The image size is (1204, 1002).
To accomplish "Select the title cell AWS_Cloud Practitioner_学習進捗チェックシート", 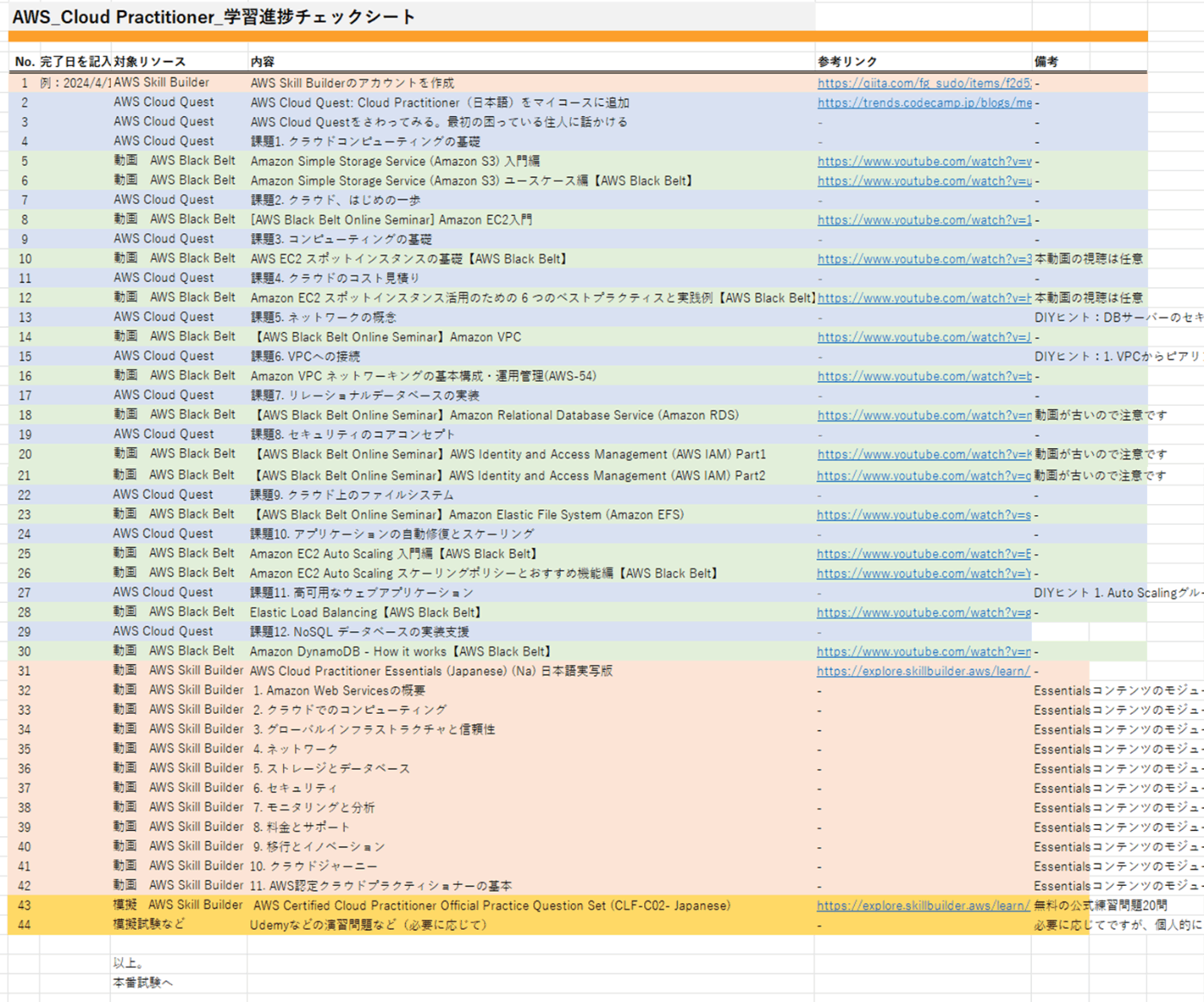I will 214,16.
